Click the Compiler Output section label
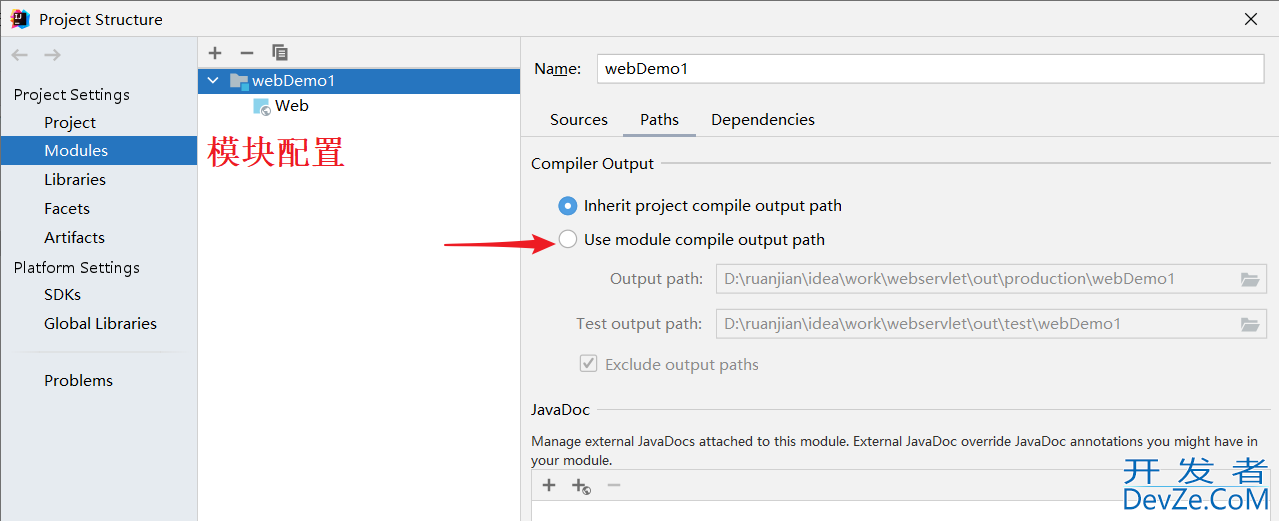 (x=592, y=164)
